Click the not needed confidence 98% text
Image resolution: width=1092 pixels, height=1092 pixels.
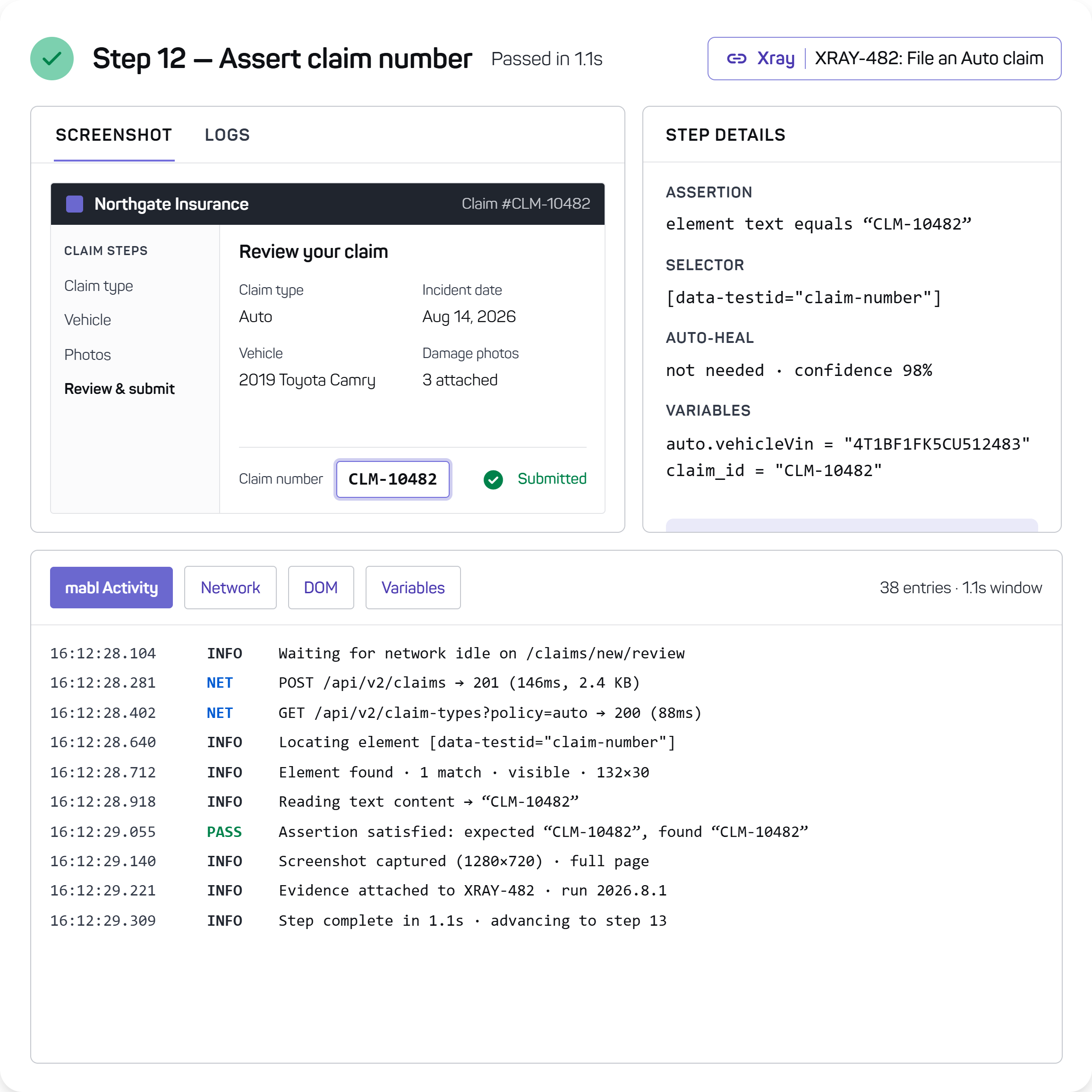tap(799, 371)
